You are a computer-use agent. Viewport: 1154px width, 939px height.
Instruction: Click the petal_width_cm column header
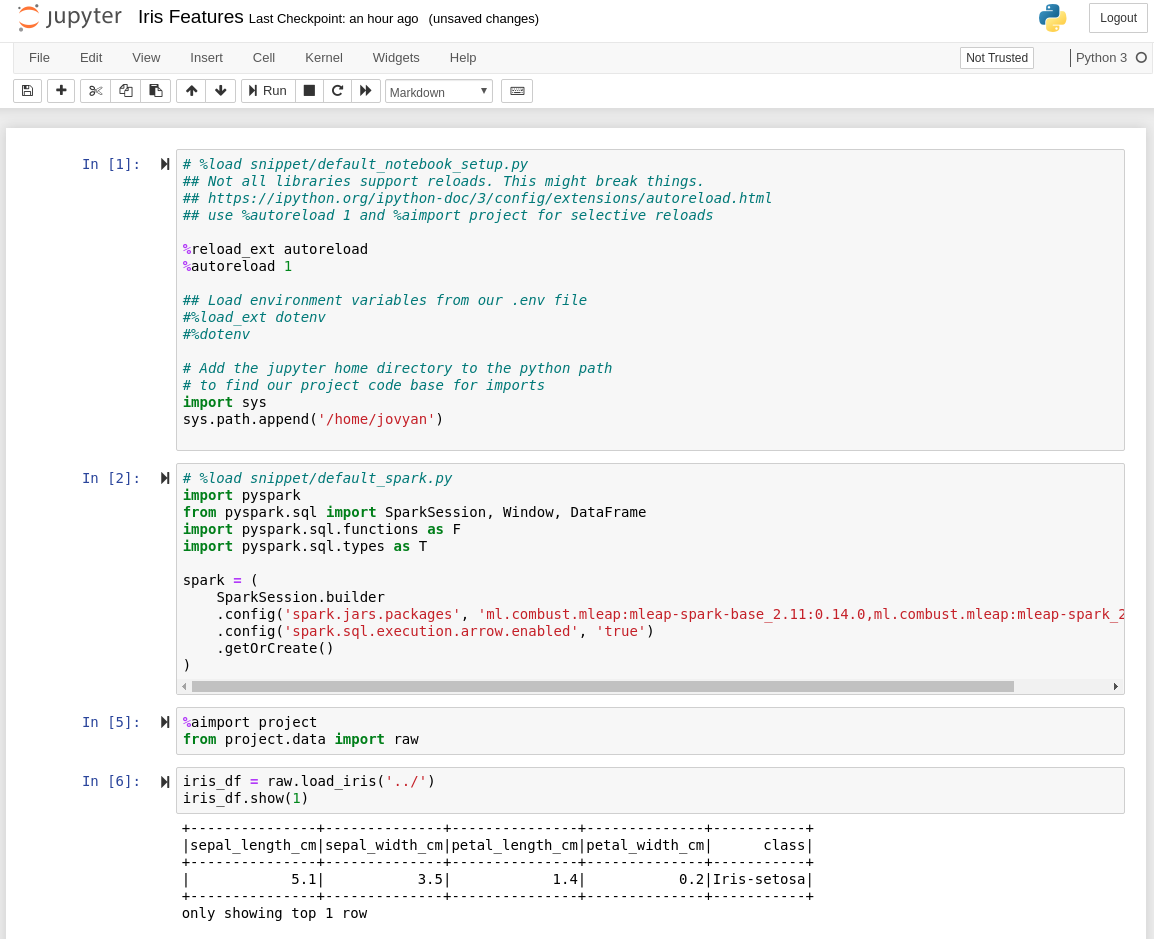pyautogui.click(x=645, y=845)
